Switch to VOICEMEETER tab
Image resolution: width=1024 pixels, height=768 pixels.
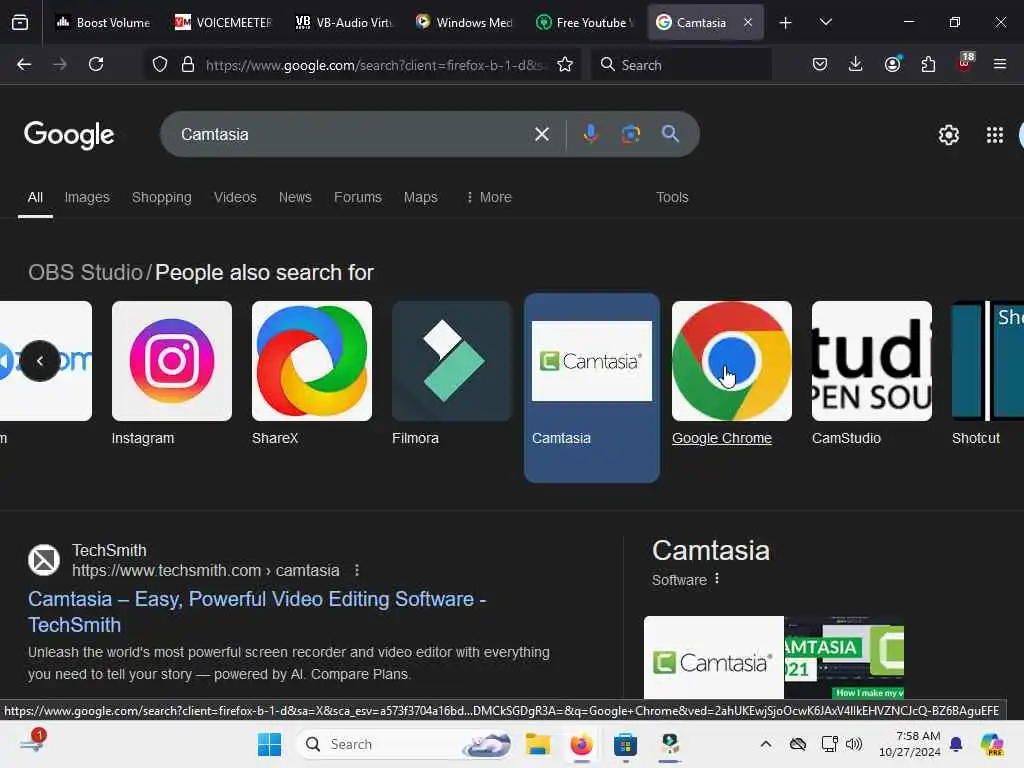(223, 22)
